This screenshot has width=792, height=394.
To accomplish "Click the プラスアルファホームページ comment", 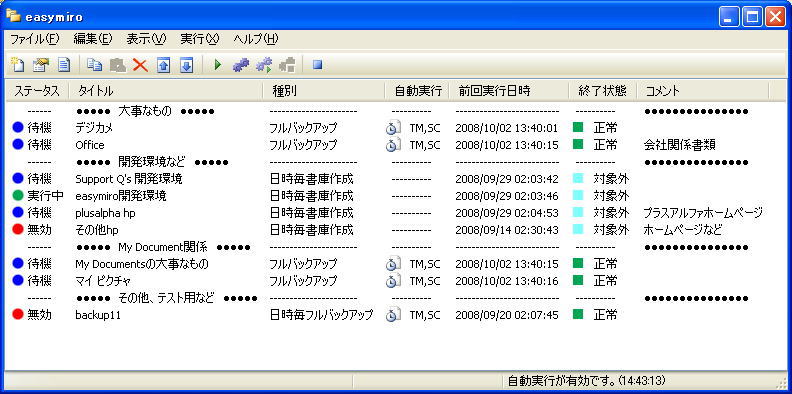I will [703, 213].
